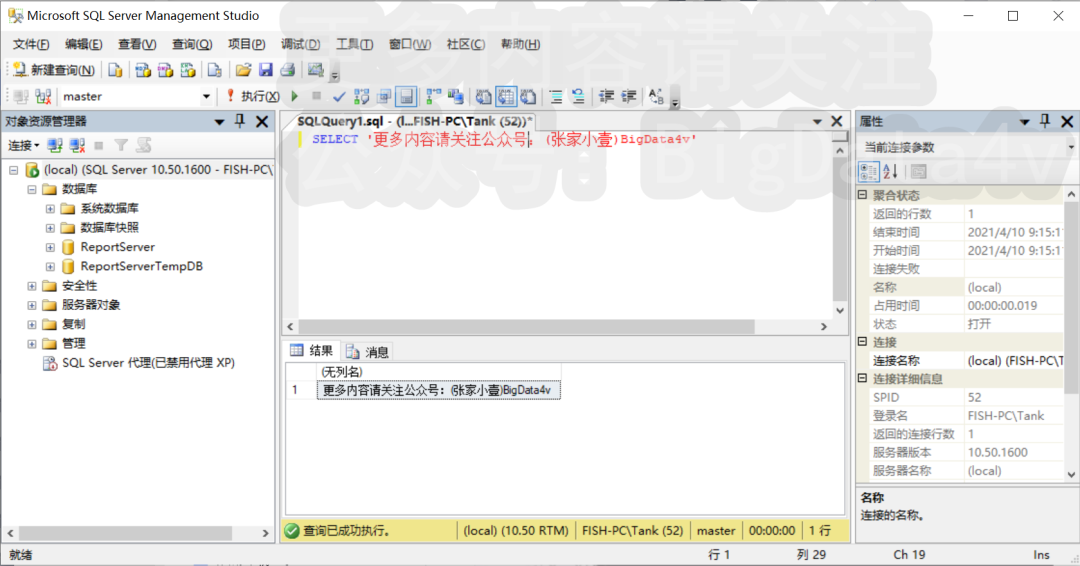Screen dimensions: 1080x566
Task: Click the (无列名) column header
Action: click(x=439, y=372)
